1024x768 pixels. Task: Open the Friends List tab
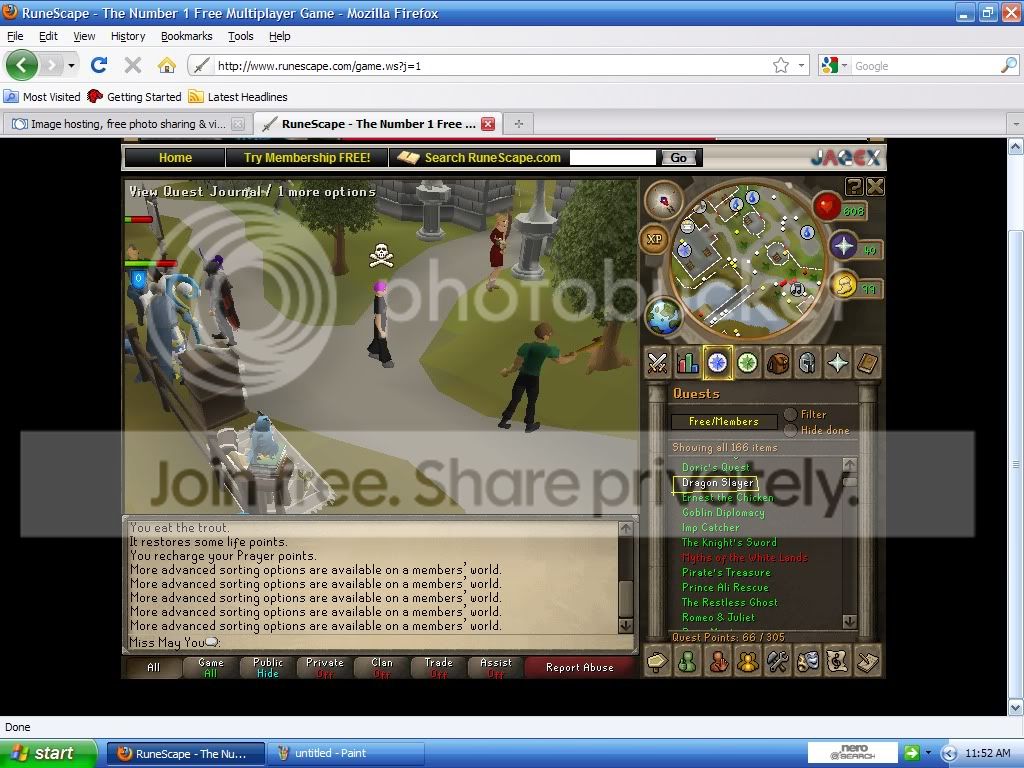687,661
